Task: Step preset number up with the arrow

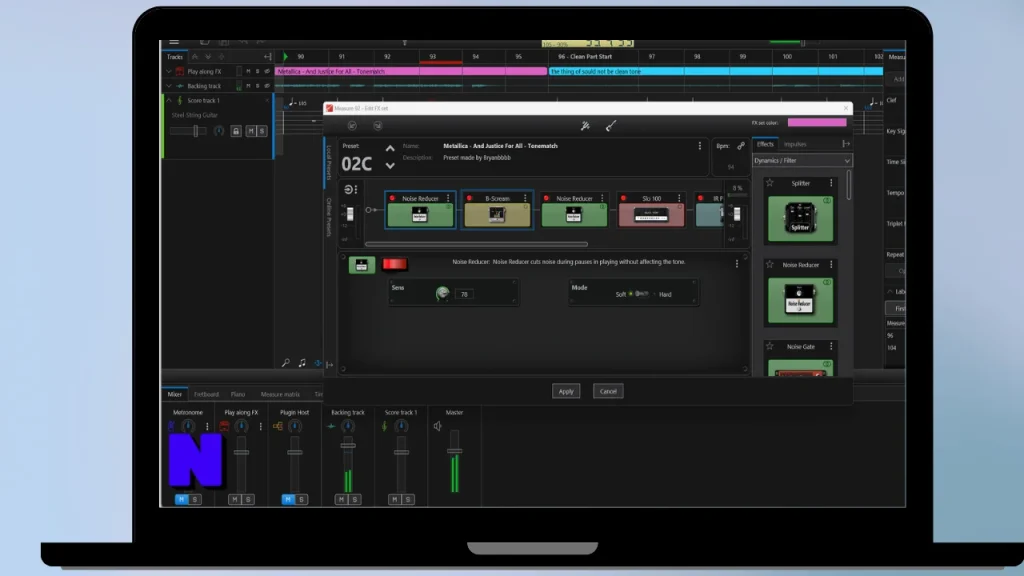Action: click(390, 149)
